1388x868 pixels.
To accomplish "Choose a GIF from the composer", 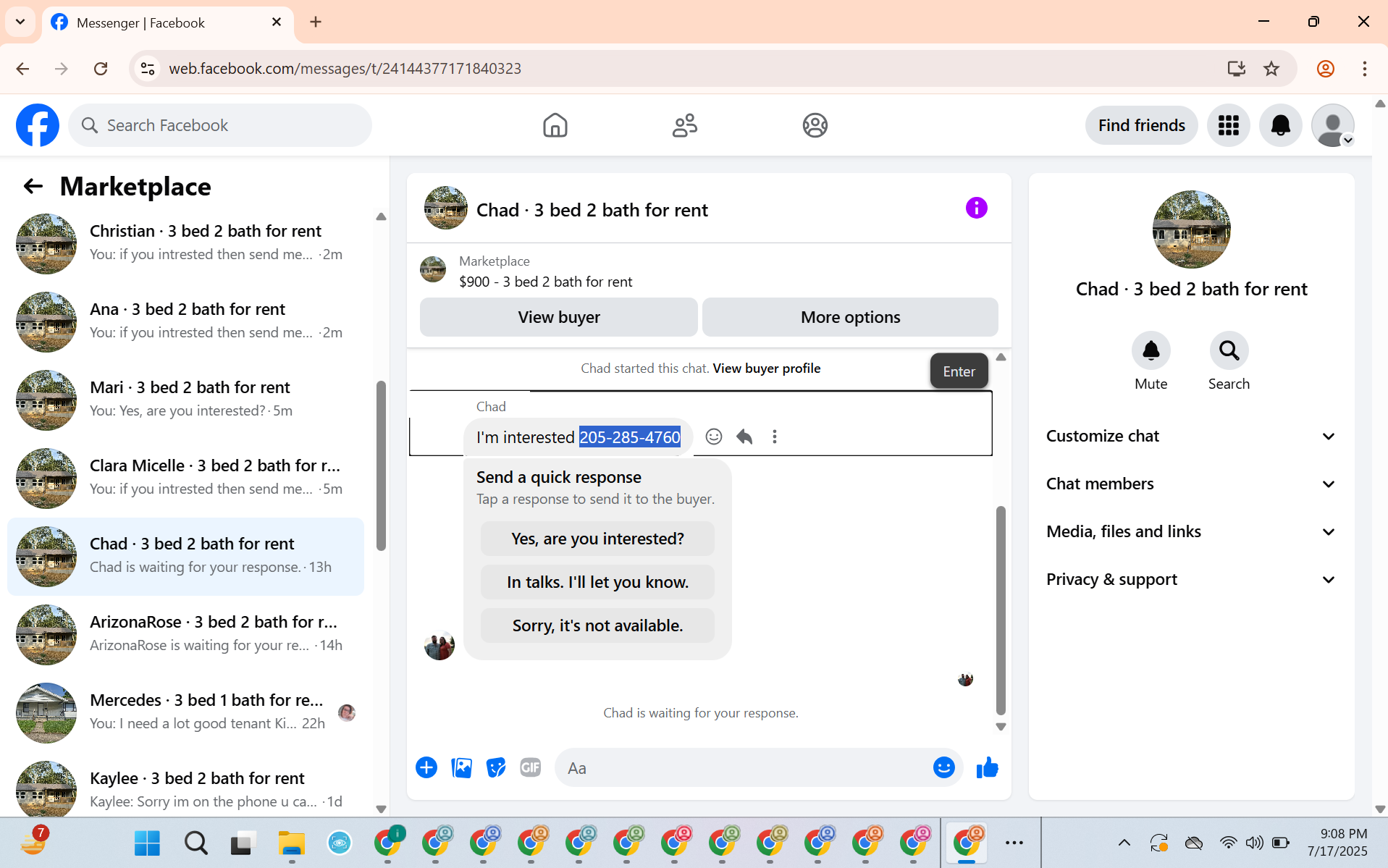I will coord(531,767).
